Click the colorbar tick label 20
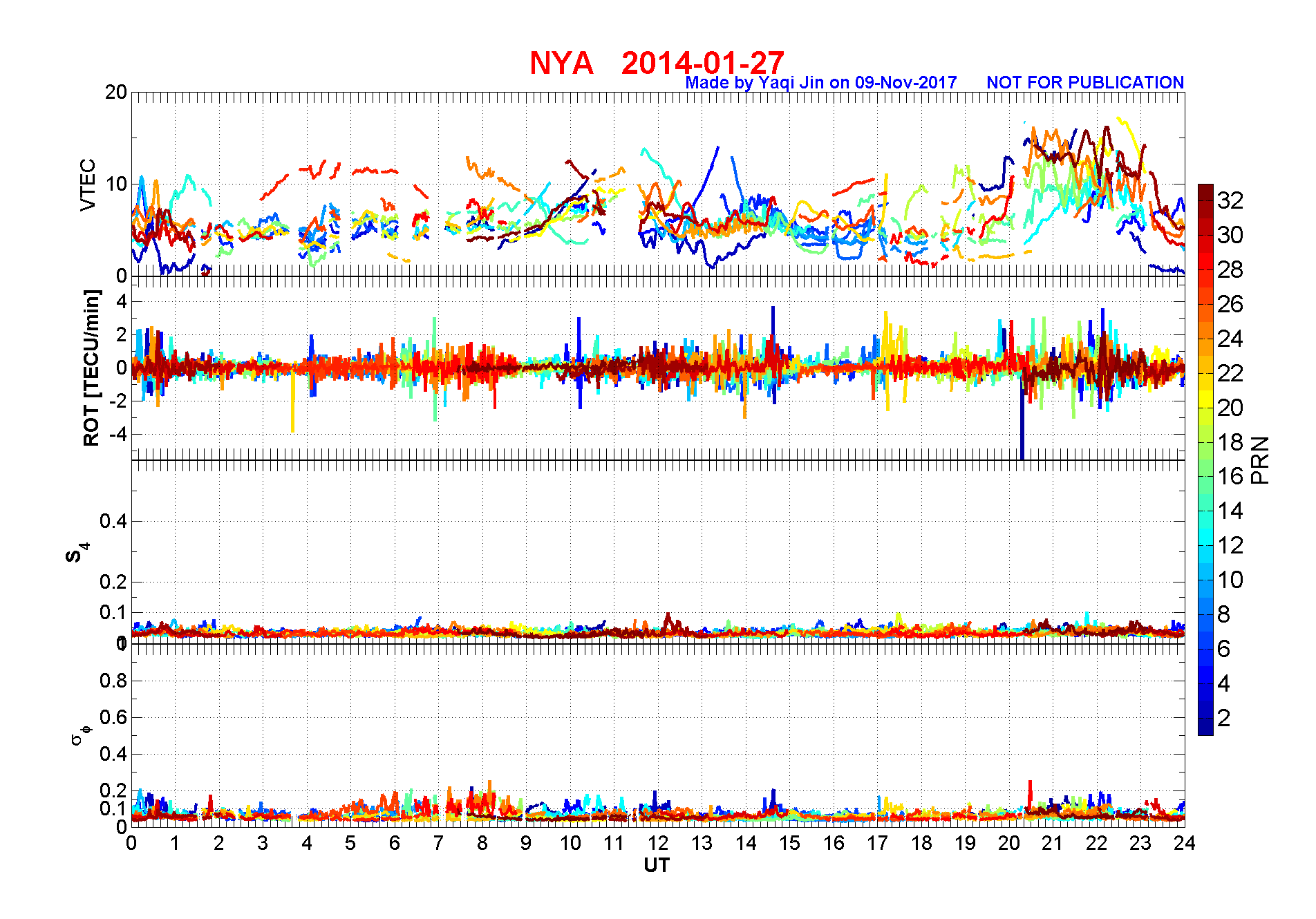 [x=1230, y=408]
